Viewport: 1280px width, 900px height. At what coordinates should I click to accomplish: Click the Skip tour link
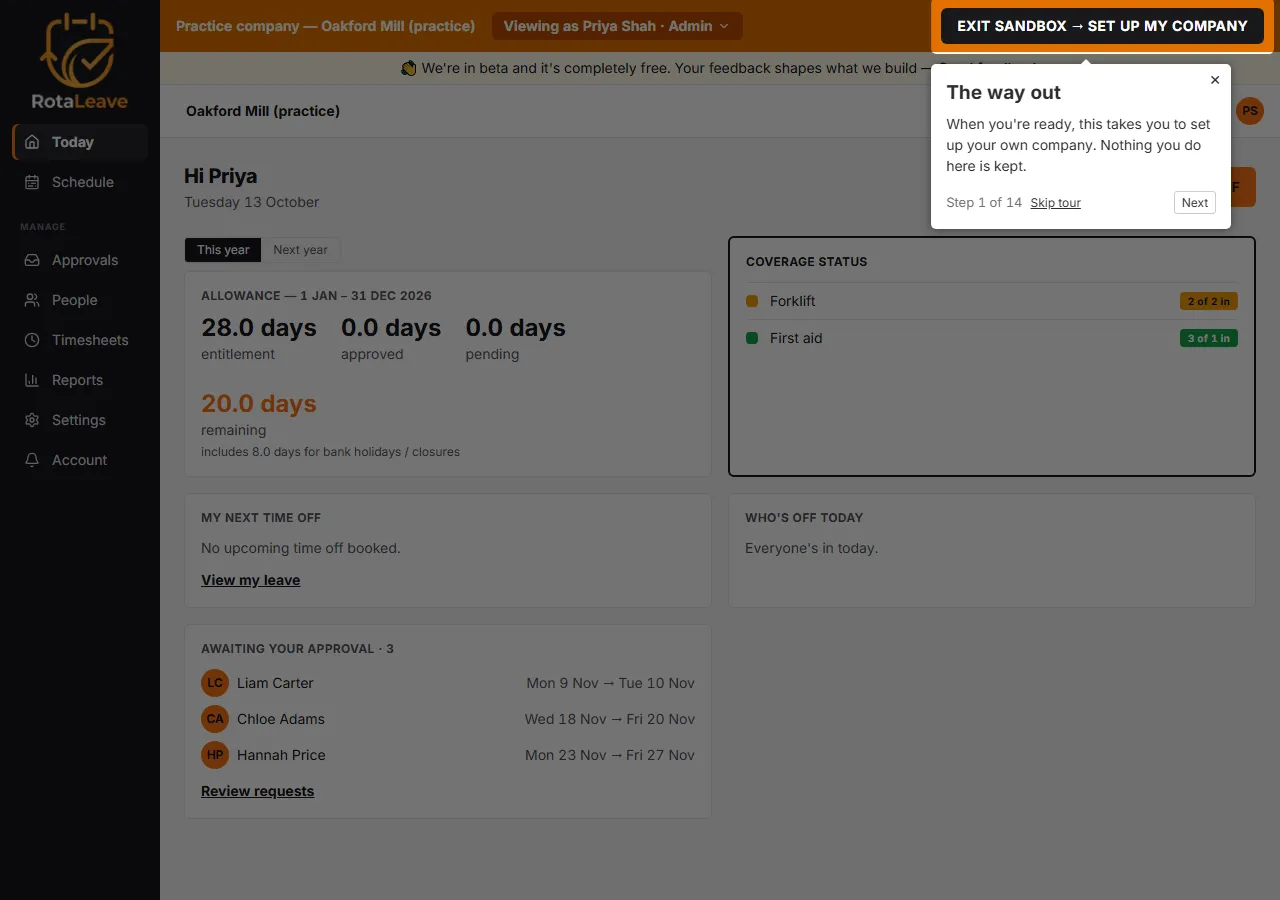1056,203
